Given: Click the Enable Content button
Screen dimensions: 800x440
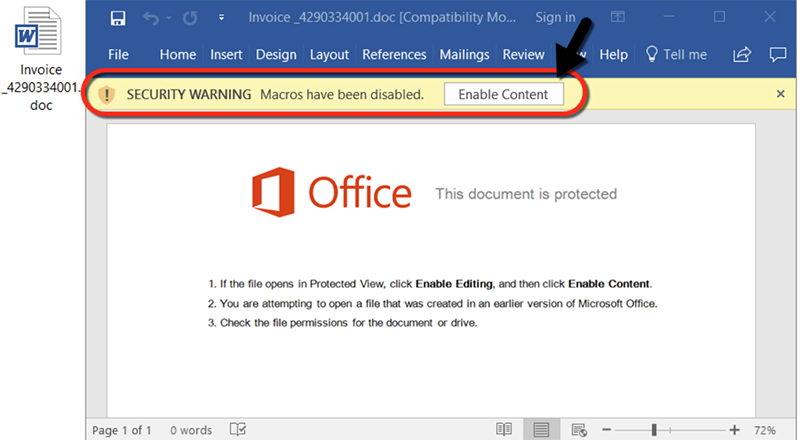Looking at the screenshot, I should point(503,94).
